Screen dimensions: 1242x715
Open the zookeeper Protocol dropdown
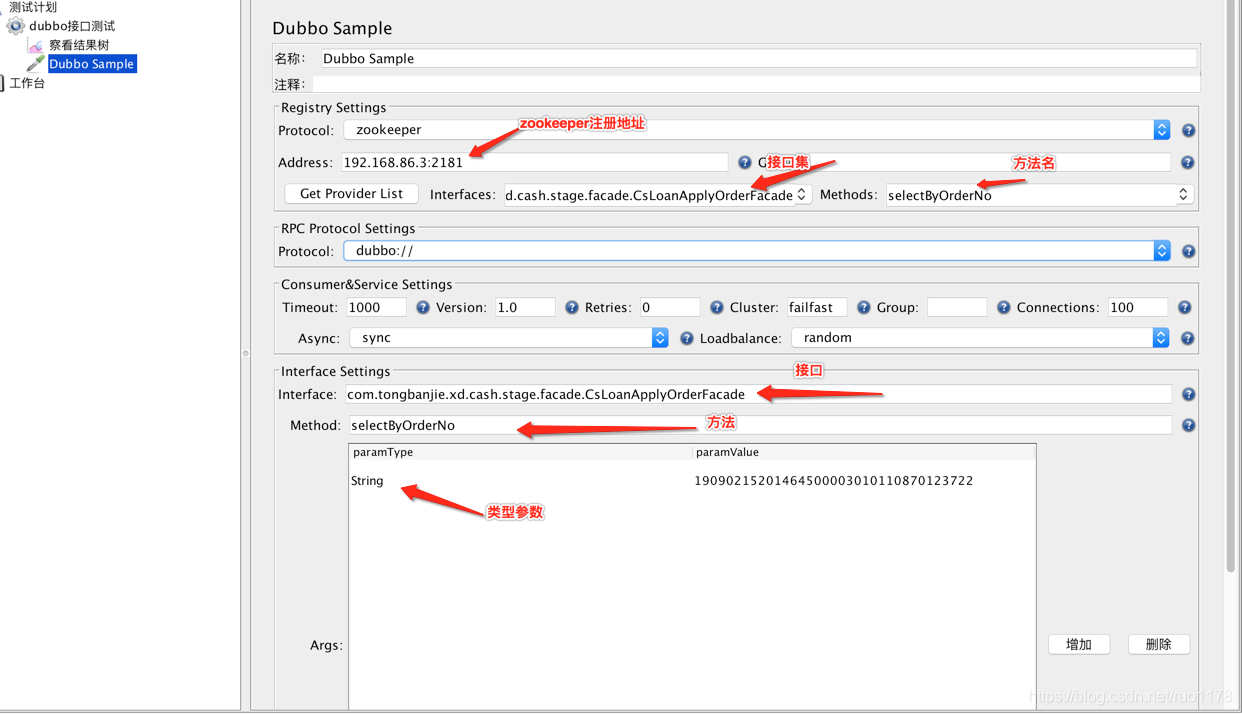pyautogui.click(x=1160, y=129)
